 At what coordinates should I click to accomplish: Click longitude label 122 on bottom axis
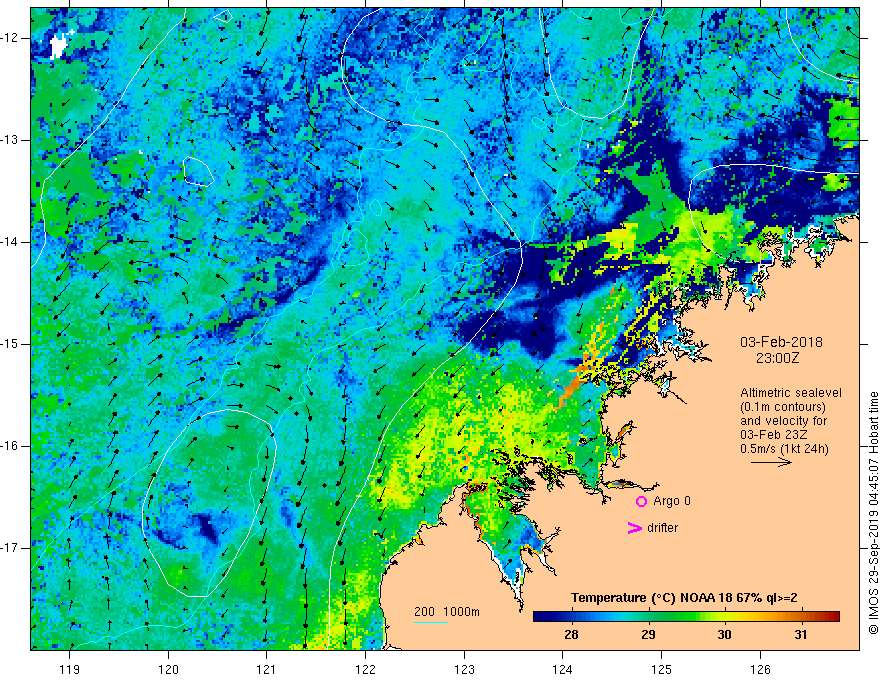click(365, 669)
